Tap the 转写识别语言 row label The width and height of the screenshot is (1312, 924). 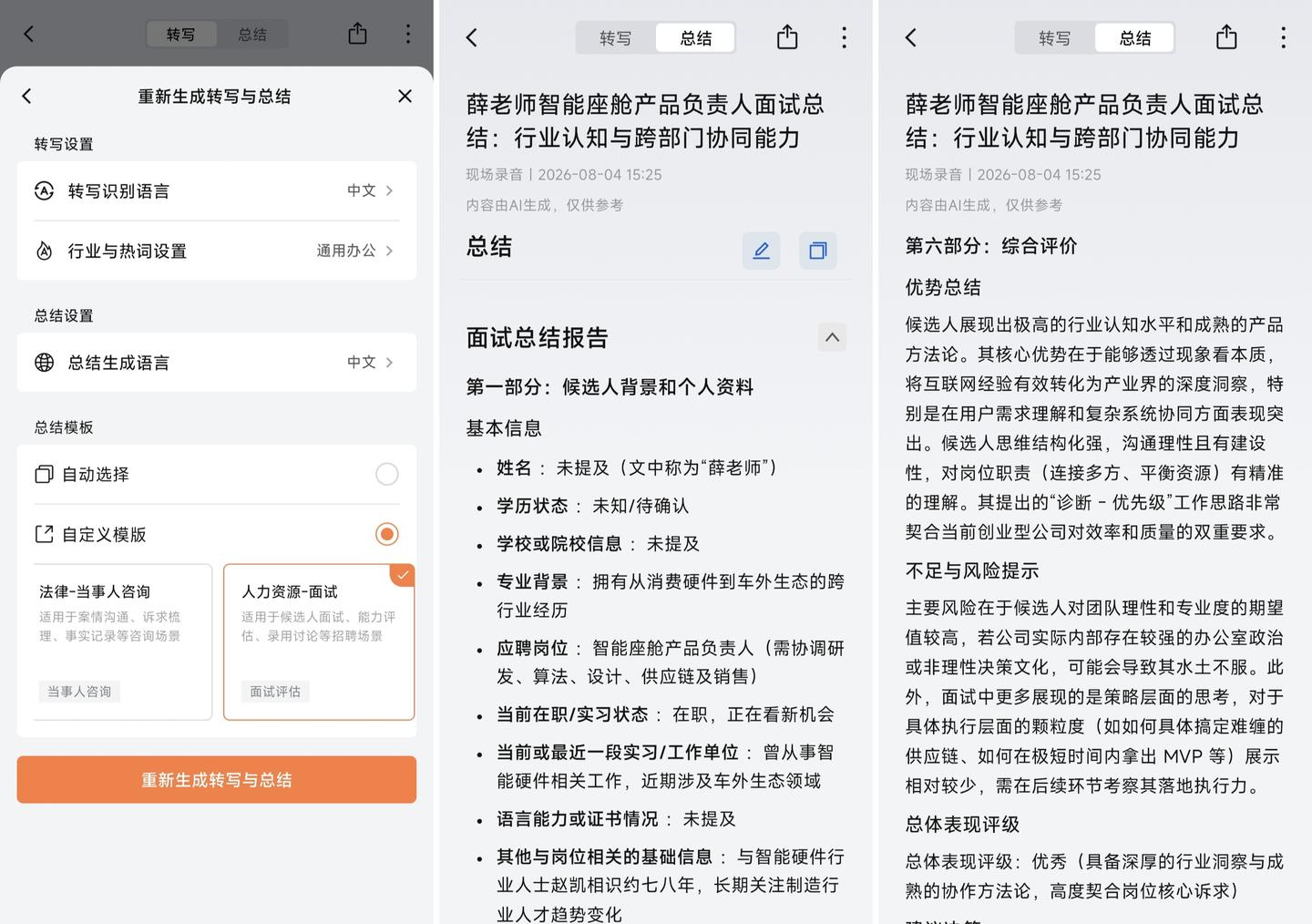point(118,190)
